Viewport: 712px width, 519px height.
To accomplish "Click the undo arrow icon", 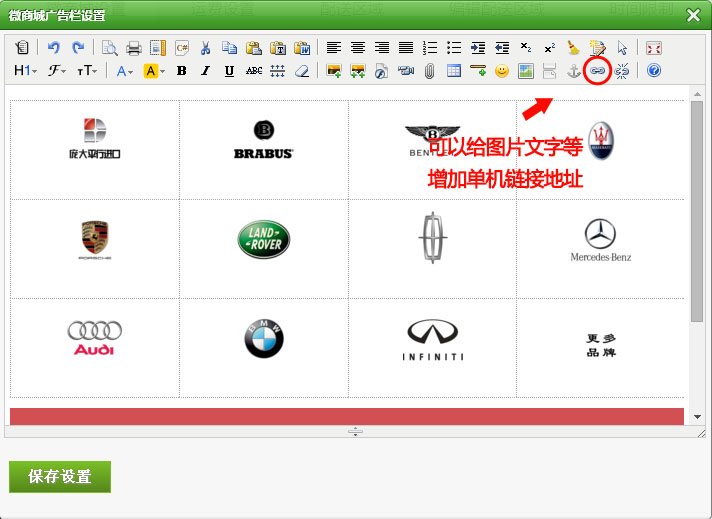I will click(x=54, y=48).
